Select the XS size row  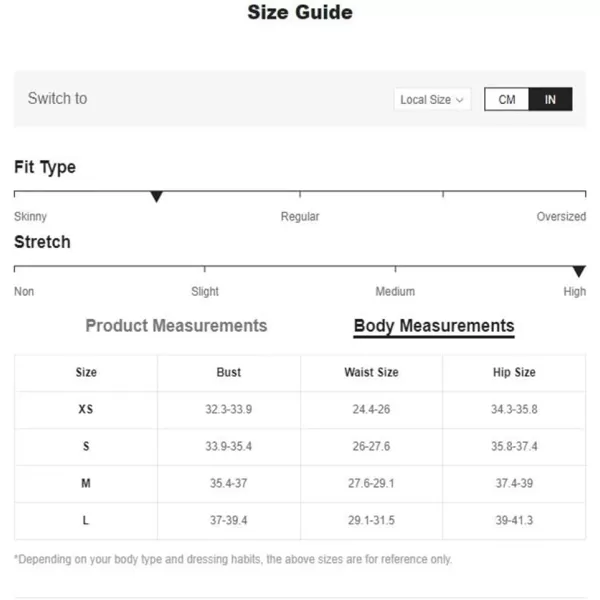[x=300, y=409]
